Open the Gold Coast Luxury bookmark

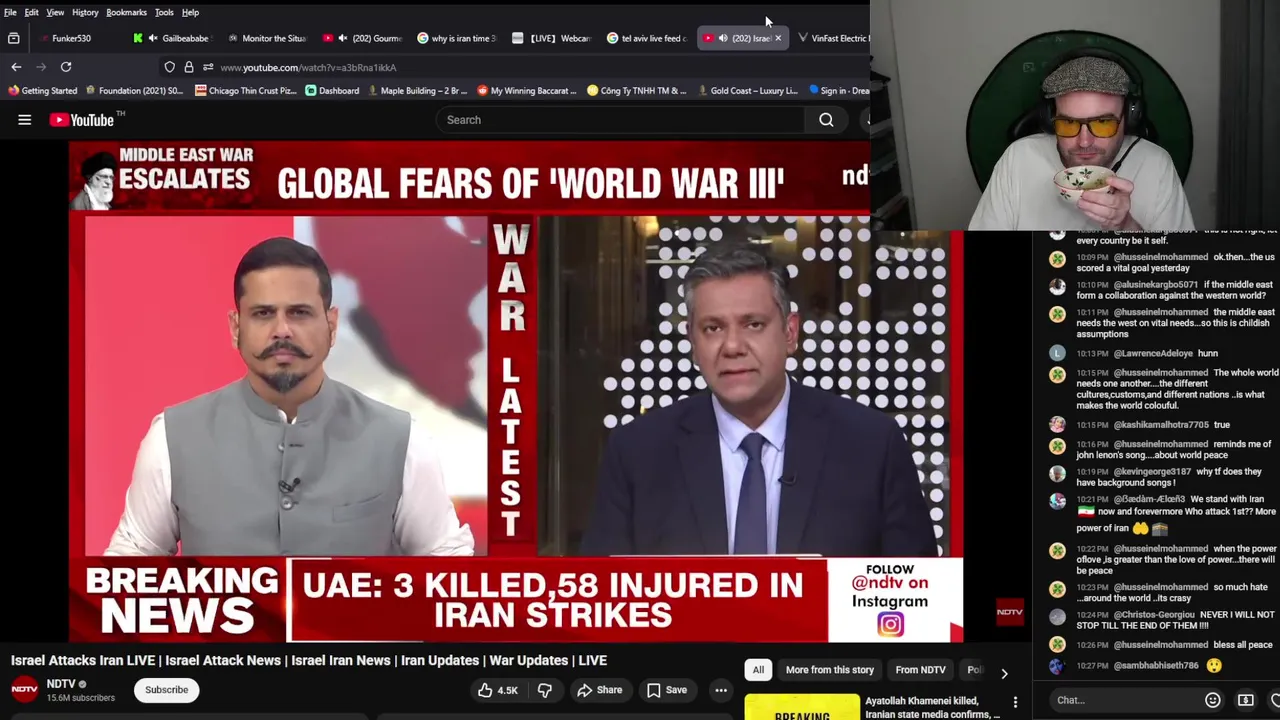(747, 91)
